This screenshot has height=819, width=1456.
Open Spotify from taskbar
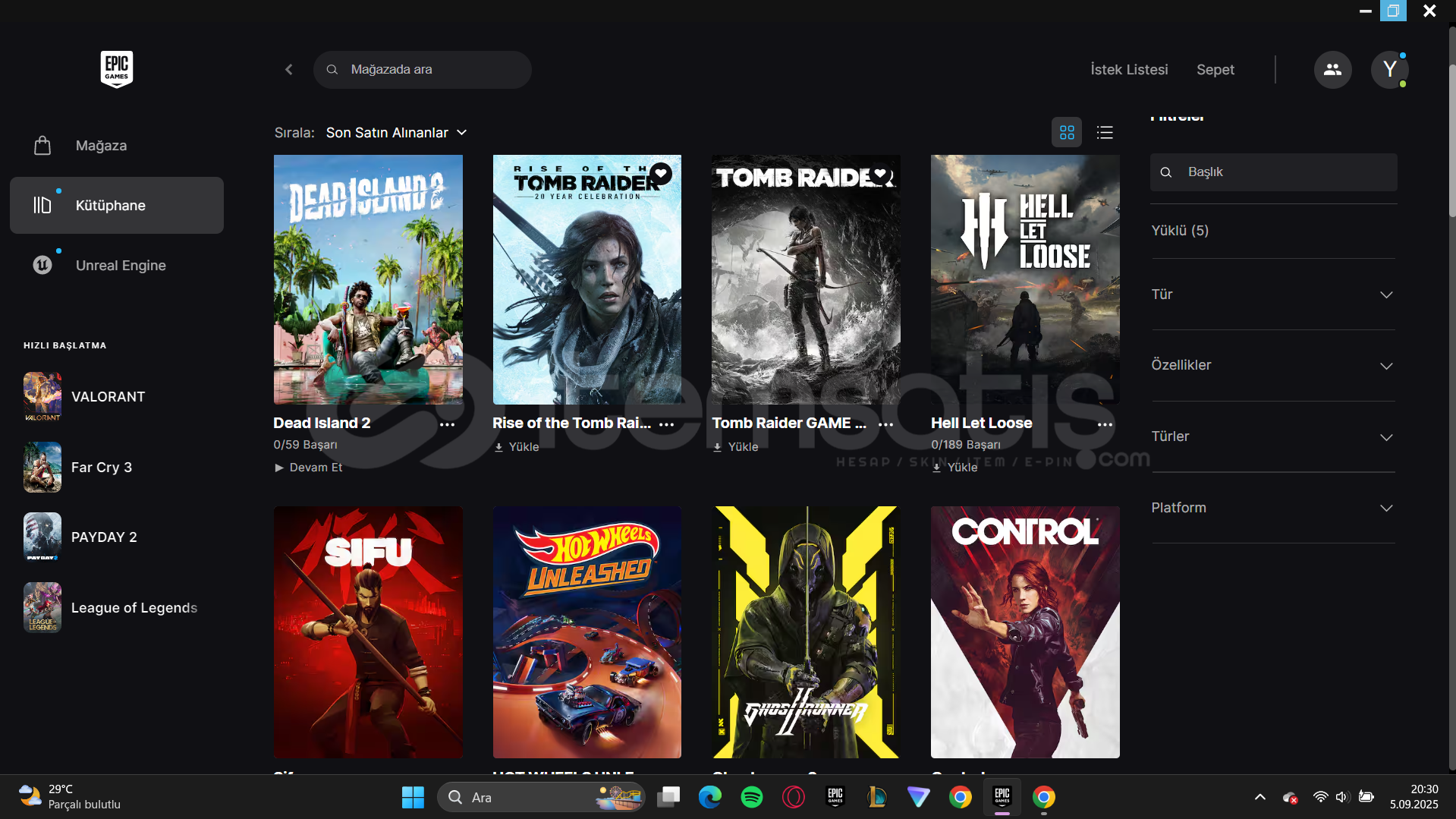pos(752,797)
